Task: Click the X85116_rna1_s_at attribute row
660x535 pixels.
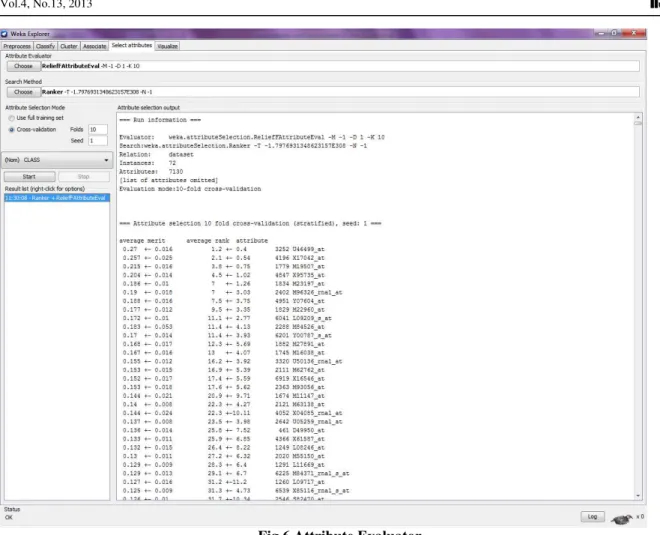Action: 236,491
